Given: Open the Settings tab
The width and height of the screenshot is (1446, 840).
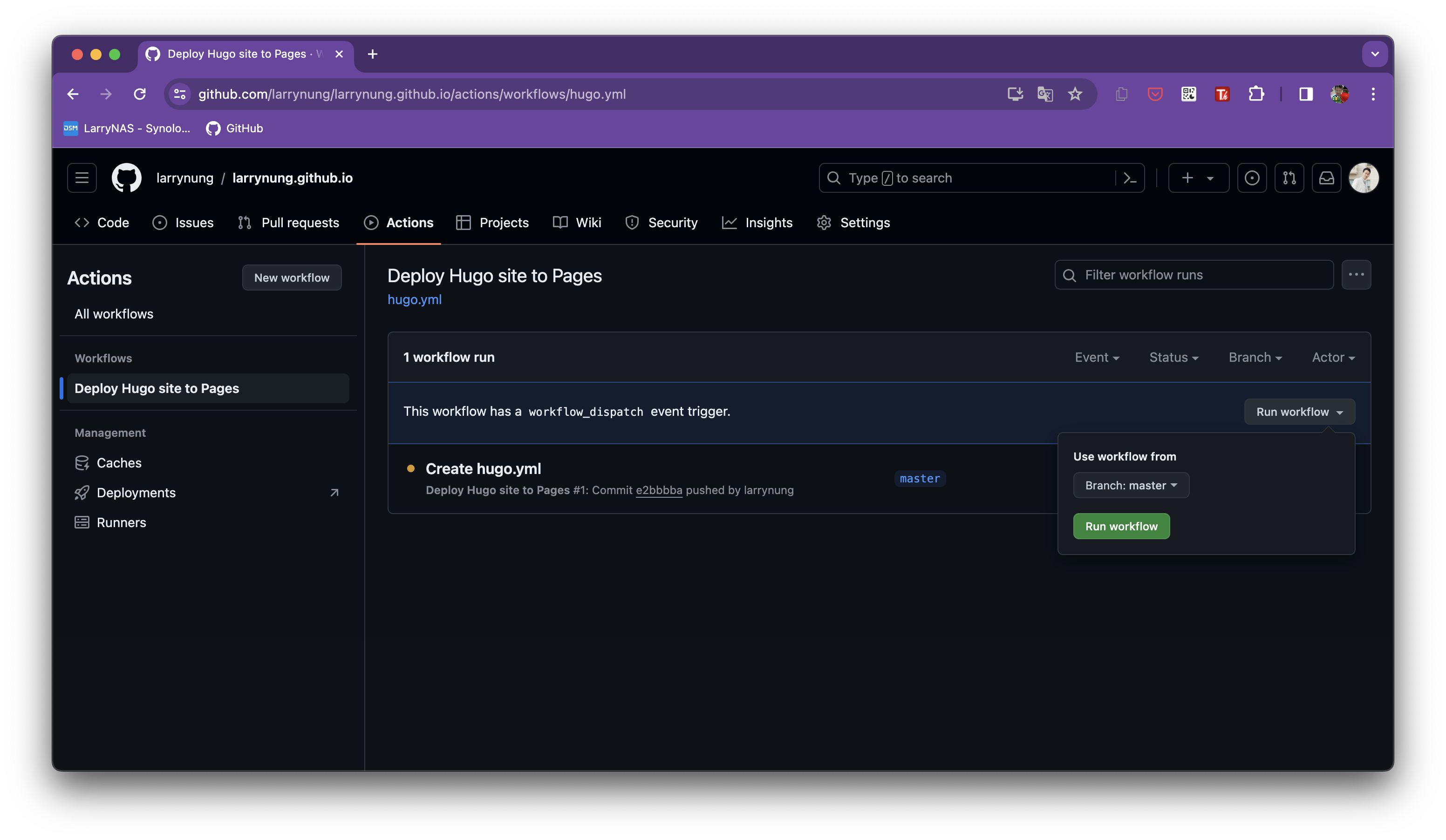Looking at the screenshot, I should 853,223.
